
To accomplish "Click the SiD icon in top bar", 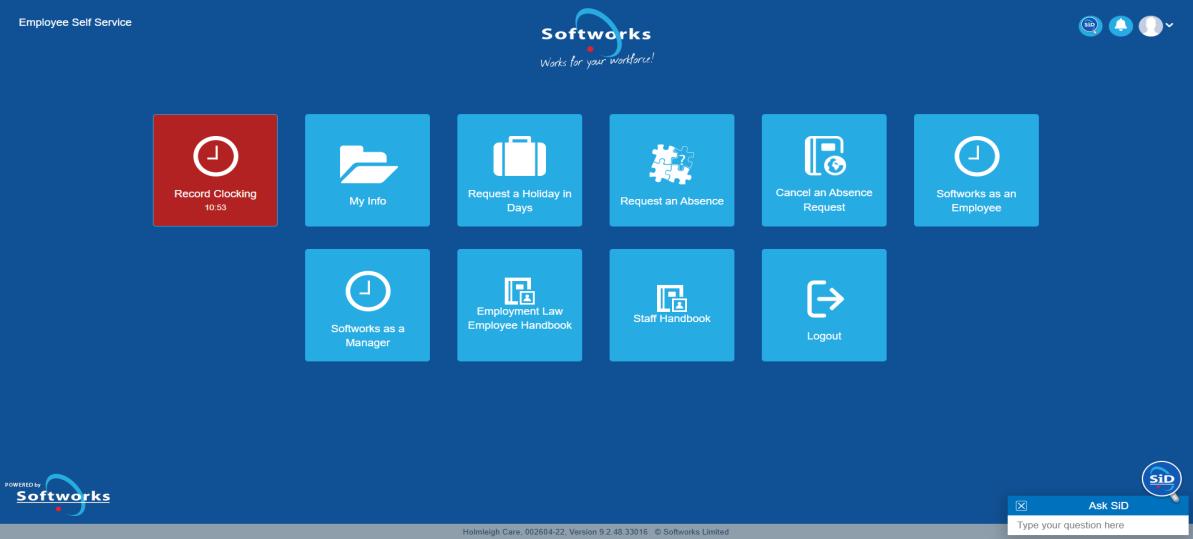I will (1090, 26).
